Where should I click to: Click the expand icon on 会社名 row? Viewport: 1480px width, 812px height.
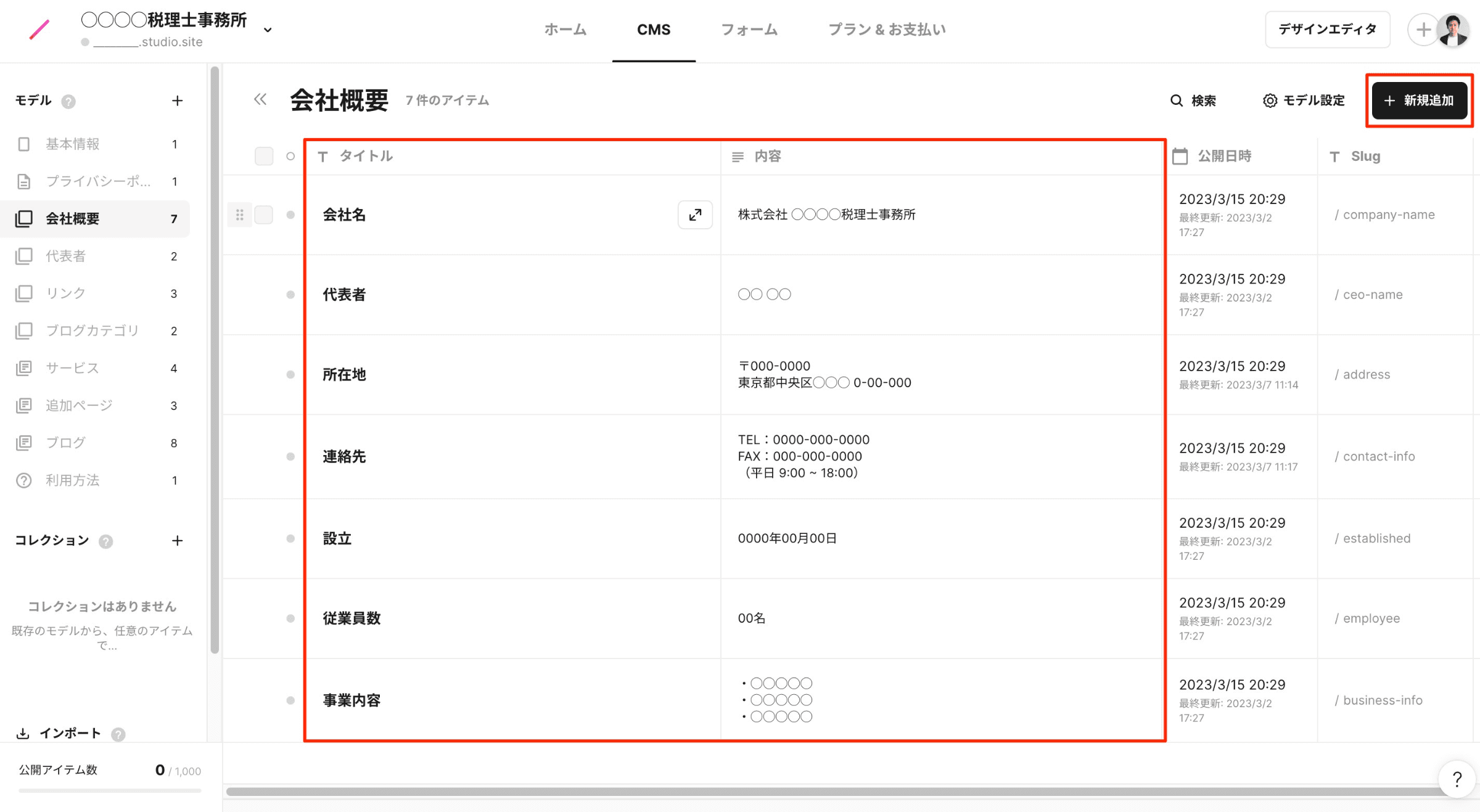pyautogui.click(x=695, y=215)
